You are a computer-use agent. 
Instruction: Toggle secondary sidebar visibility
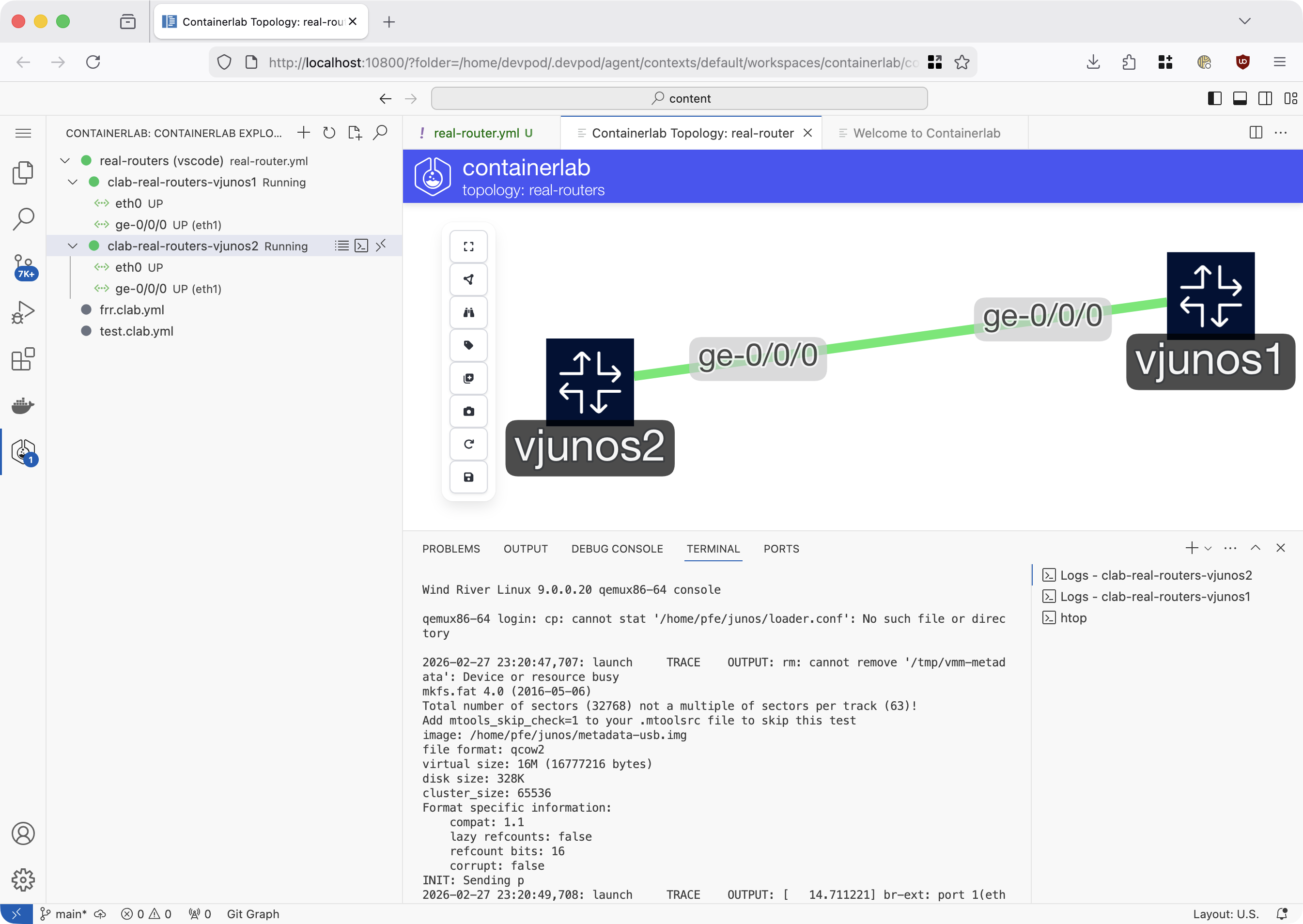pos(1265,98)
